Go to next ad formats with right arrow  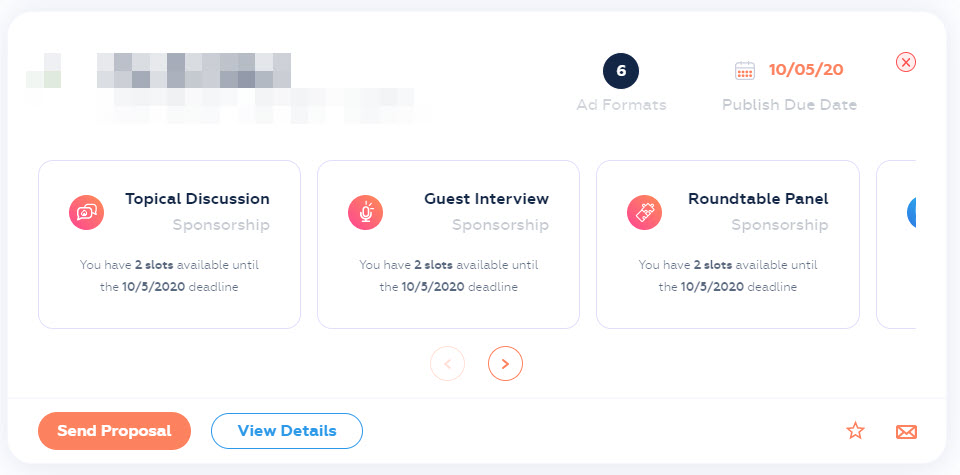[505, 364]
